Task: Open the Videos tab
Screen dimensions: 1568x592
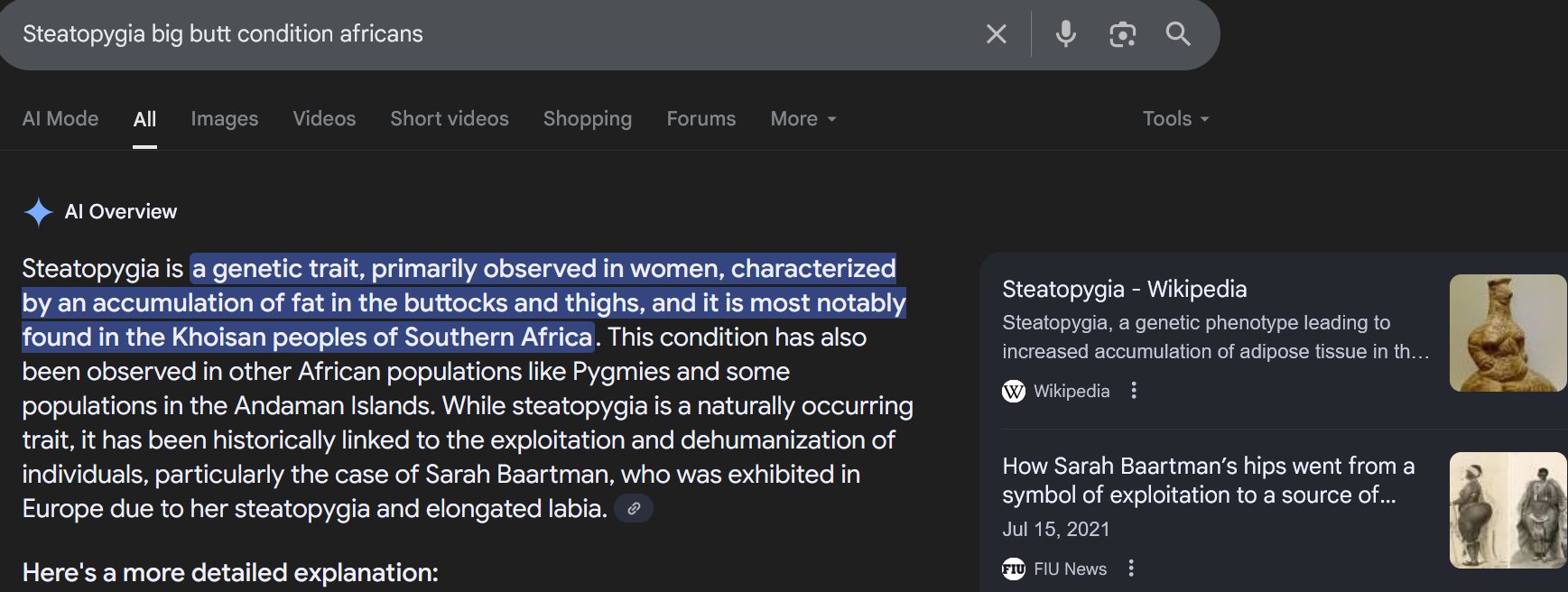Action: tap(324, 119)
